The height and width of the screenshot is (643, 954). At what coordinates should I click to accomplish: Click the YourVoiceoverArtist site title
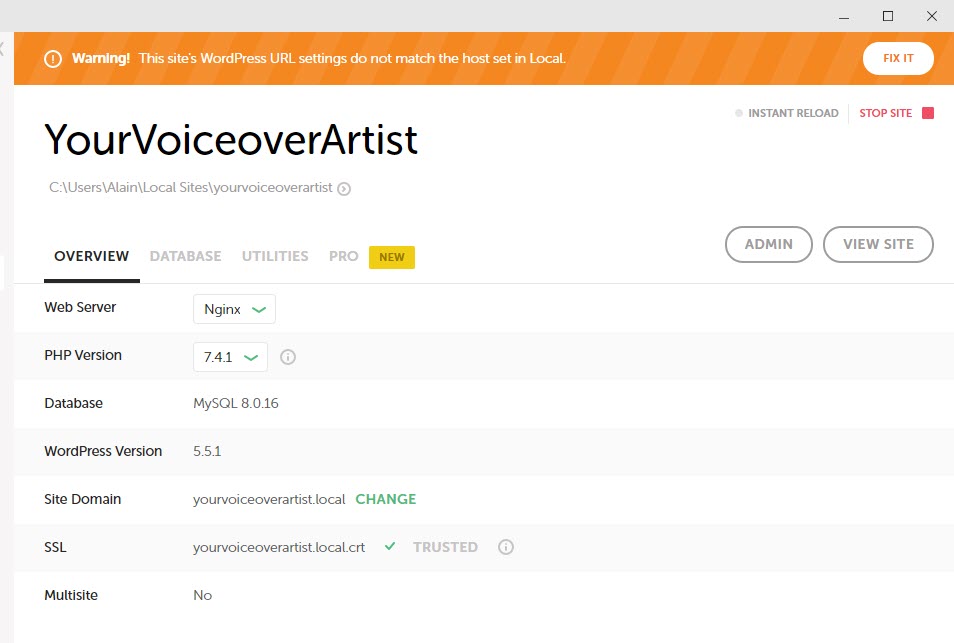pyautogui.click(x=231, y=139)
